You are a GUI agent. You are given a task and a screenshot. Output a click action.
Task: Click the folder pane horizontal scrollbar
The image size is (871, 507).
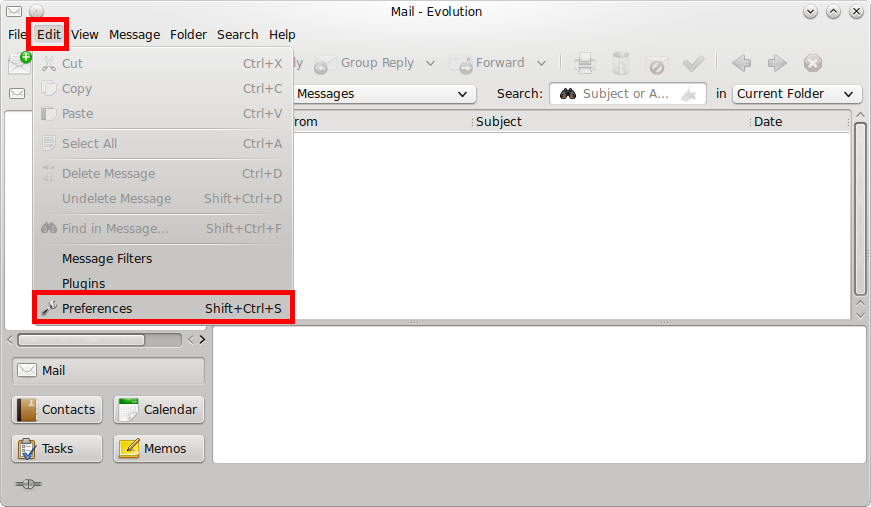(x=81, y=340)
